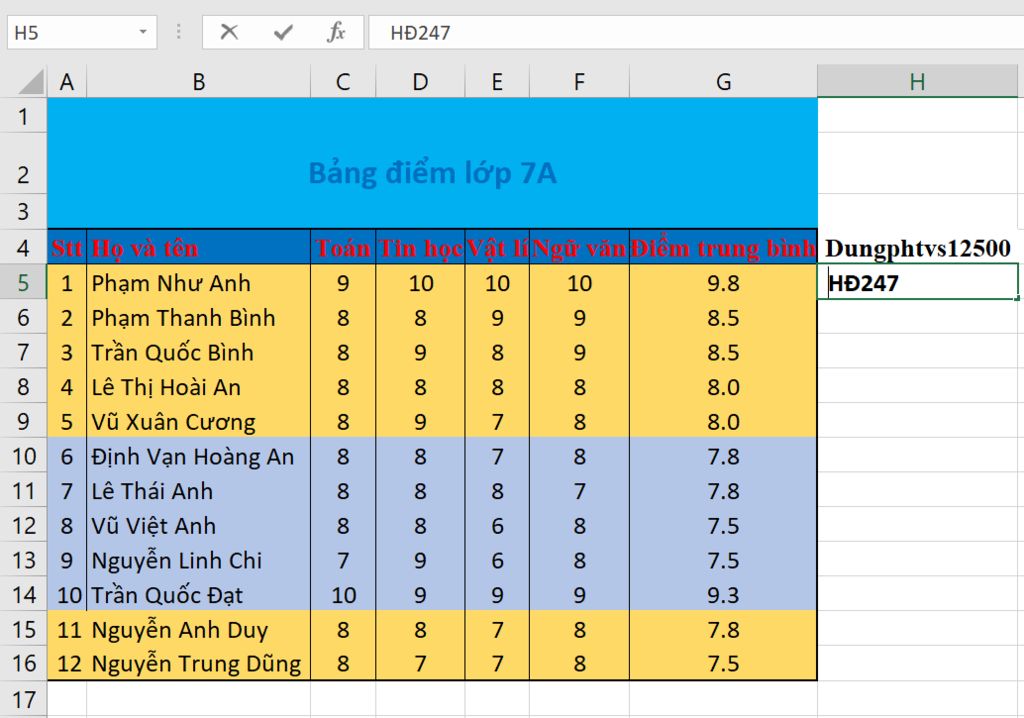Select column F header
This screenshot has height=718, width=1024.
pyautogui.click(x=579, y=82)
